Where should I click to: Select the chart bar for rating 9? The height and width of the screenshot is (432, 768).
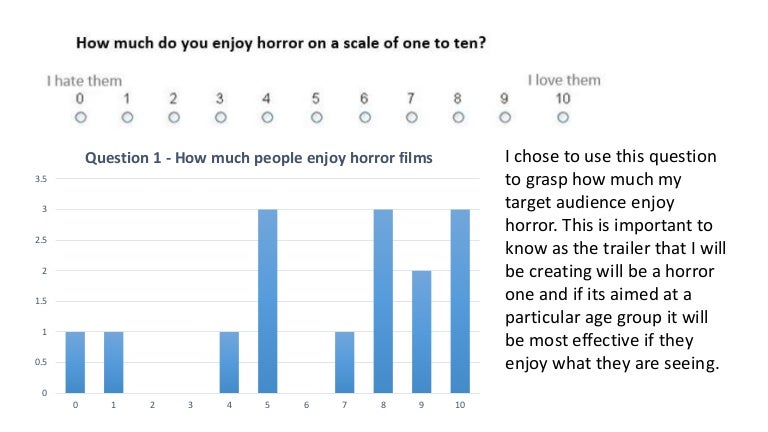pos(422,331)
